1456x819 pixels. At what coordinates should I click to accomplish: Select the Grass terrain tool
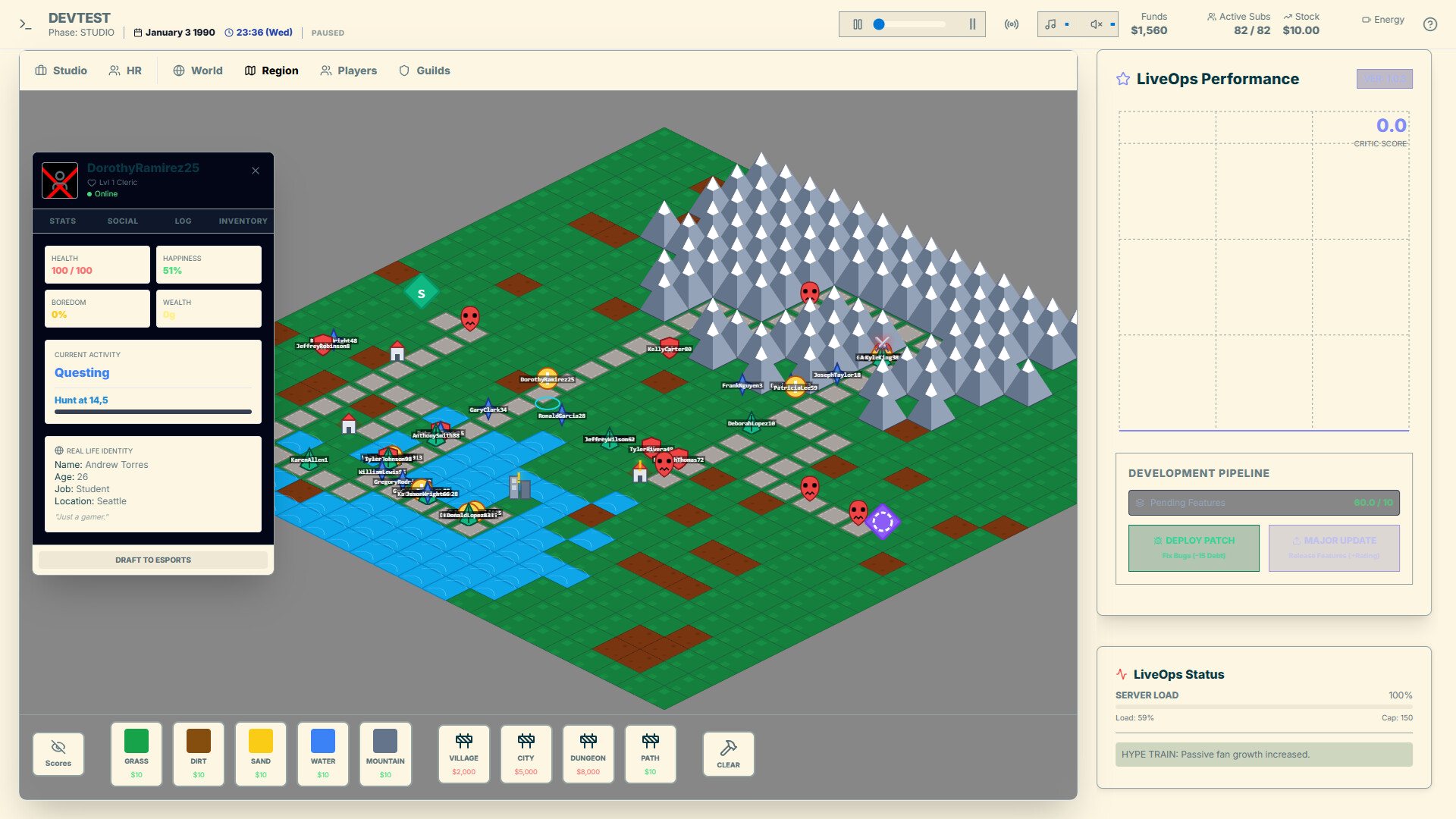[136, 754]
